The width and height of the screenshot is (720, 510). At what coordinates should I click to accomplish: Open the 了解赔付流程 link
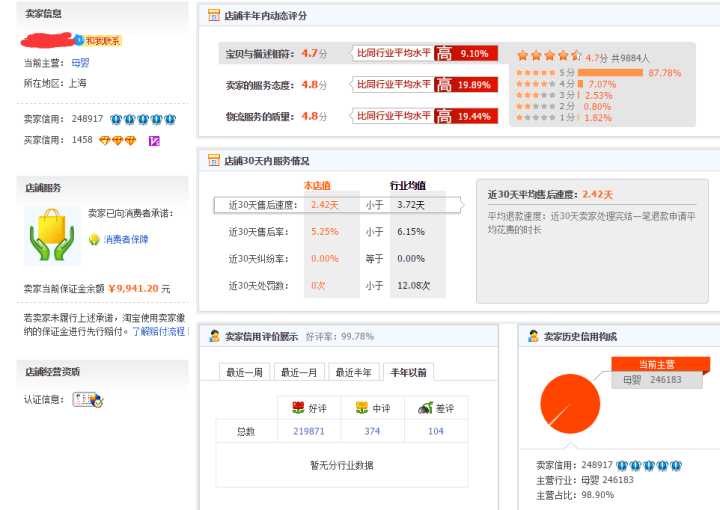pos(159,331)
